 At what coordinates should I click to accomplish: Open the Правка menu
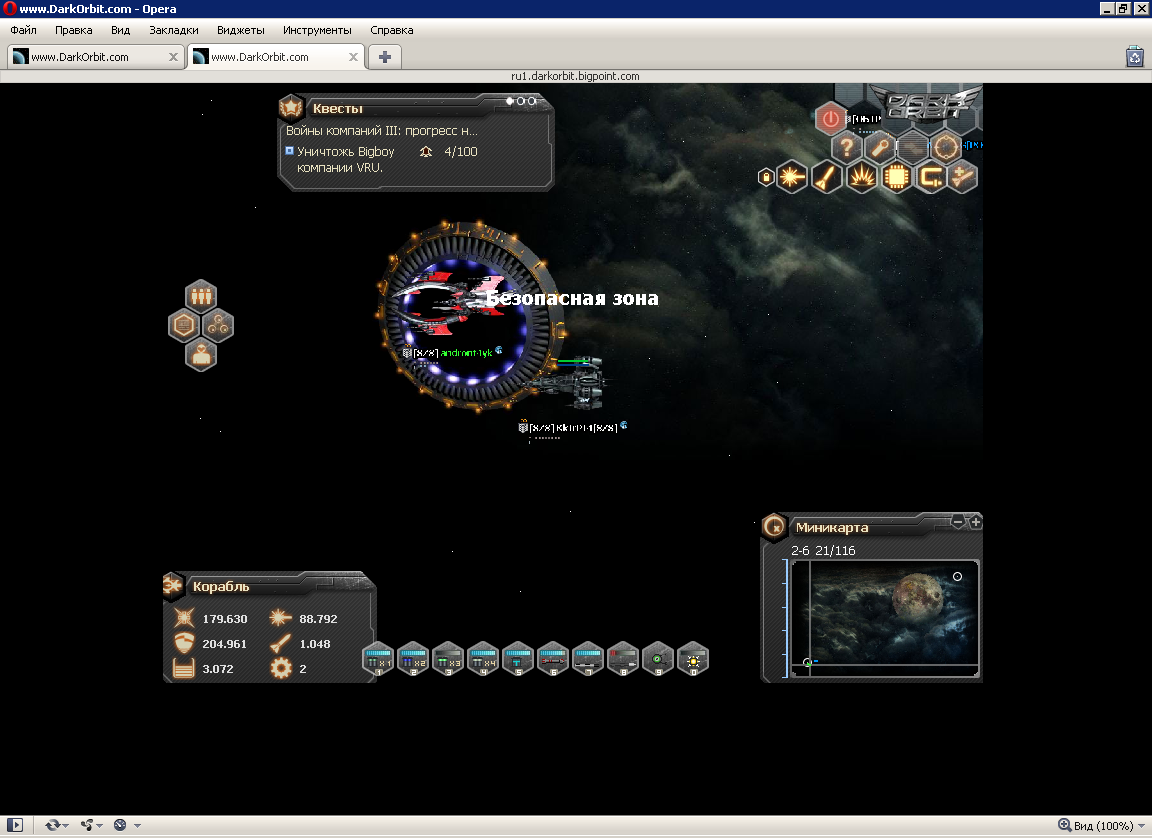(x=73, y=30)
